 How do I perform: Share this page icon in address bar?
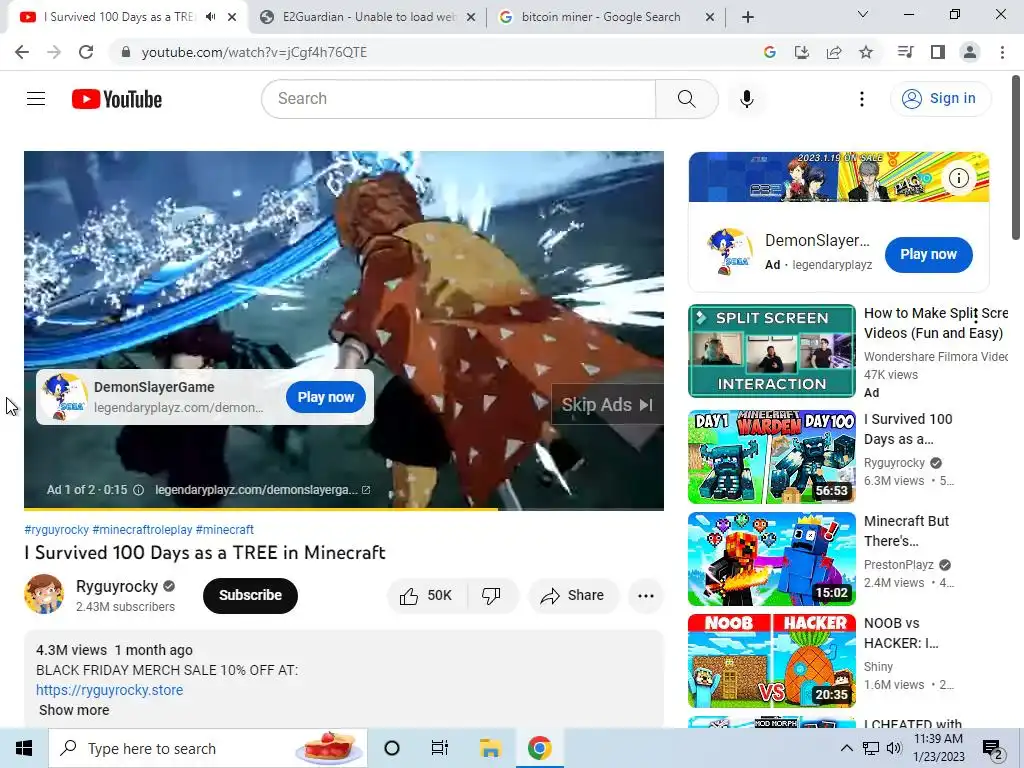coord(834,52)
